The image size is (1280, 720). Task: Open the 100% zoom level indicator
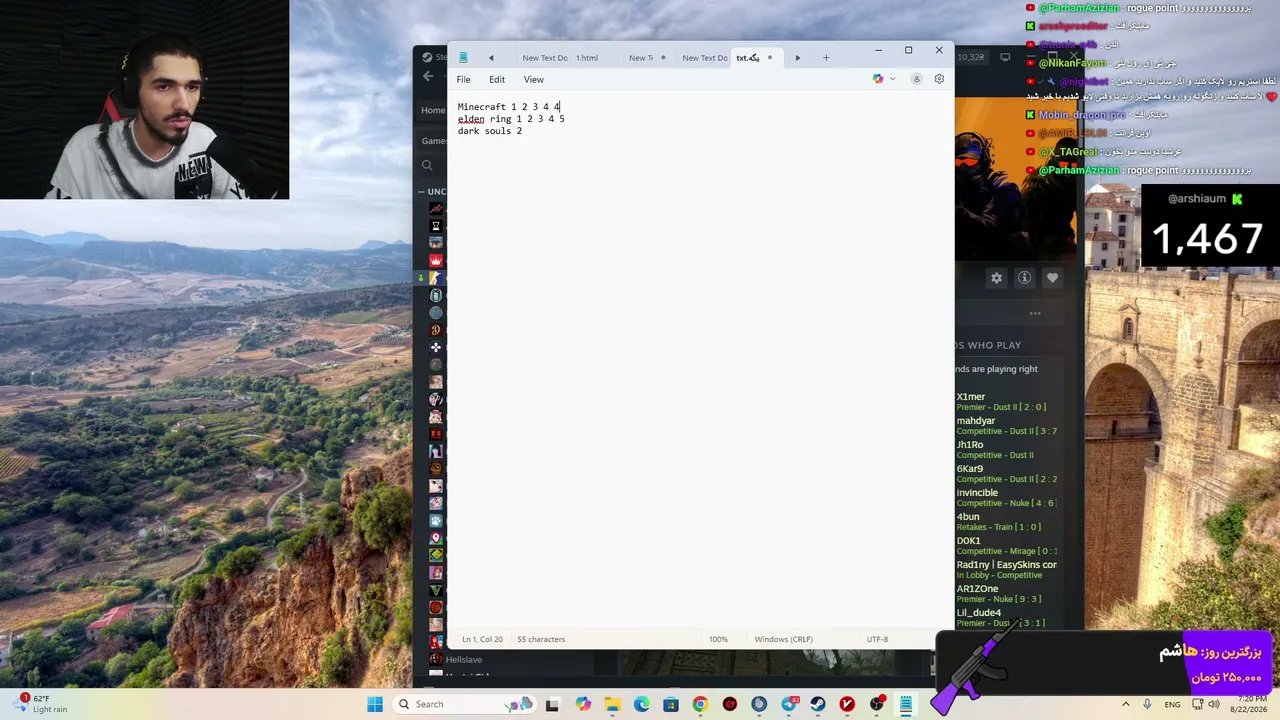(x=718, y=639)
